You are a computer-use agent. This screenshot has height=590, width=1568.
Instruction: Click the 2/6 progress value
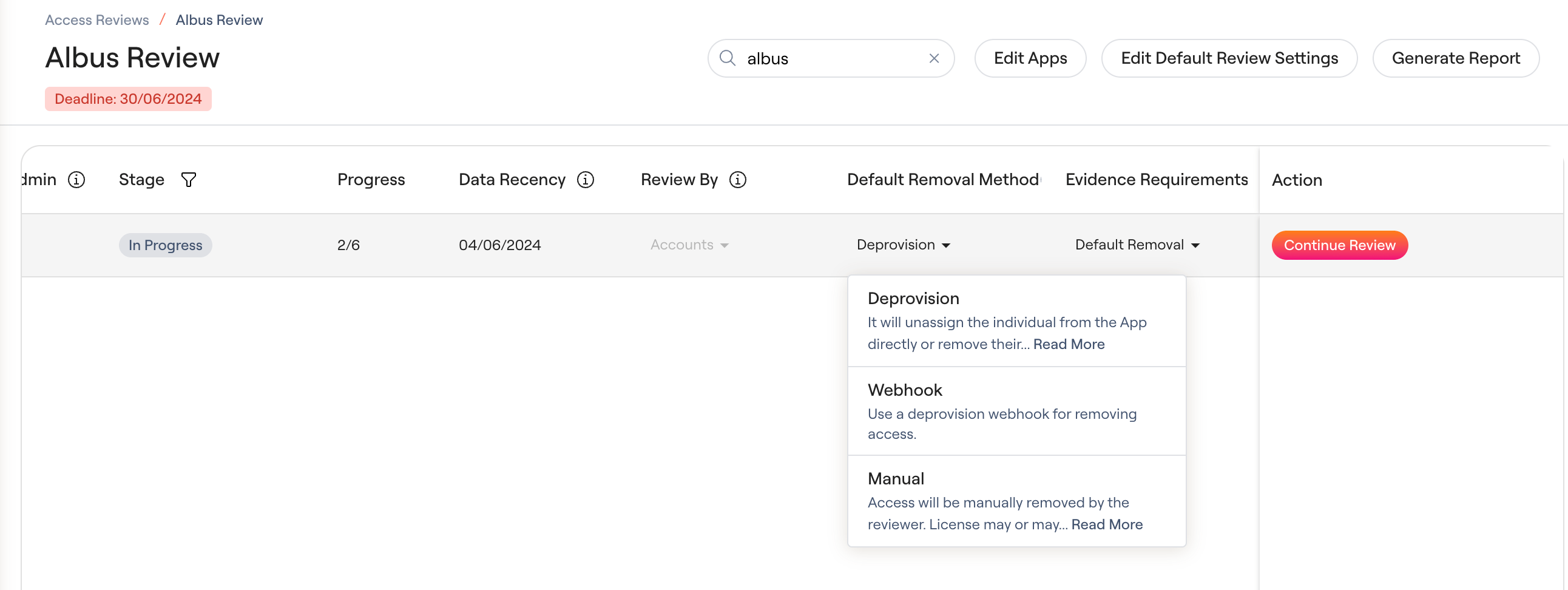[348, 245]
